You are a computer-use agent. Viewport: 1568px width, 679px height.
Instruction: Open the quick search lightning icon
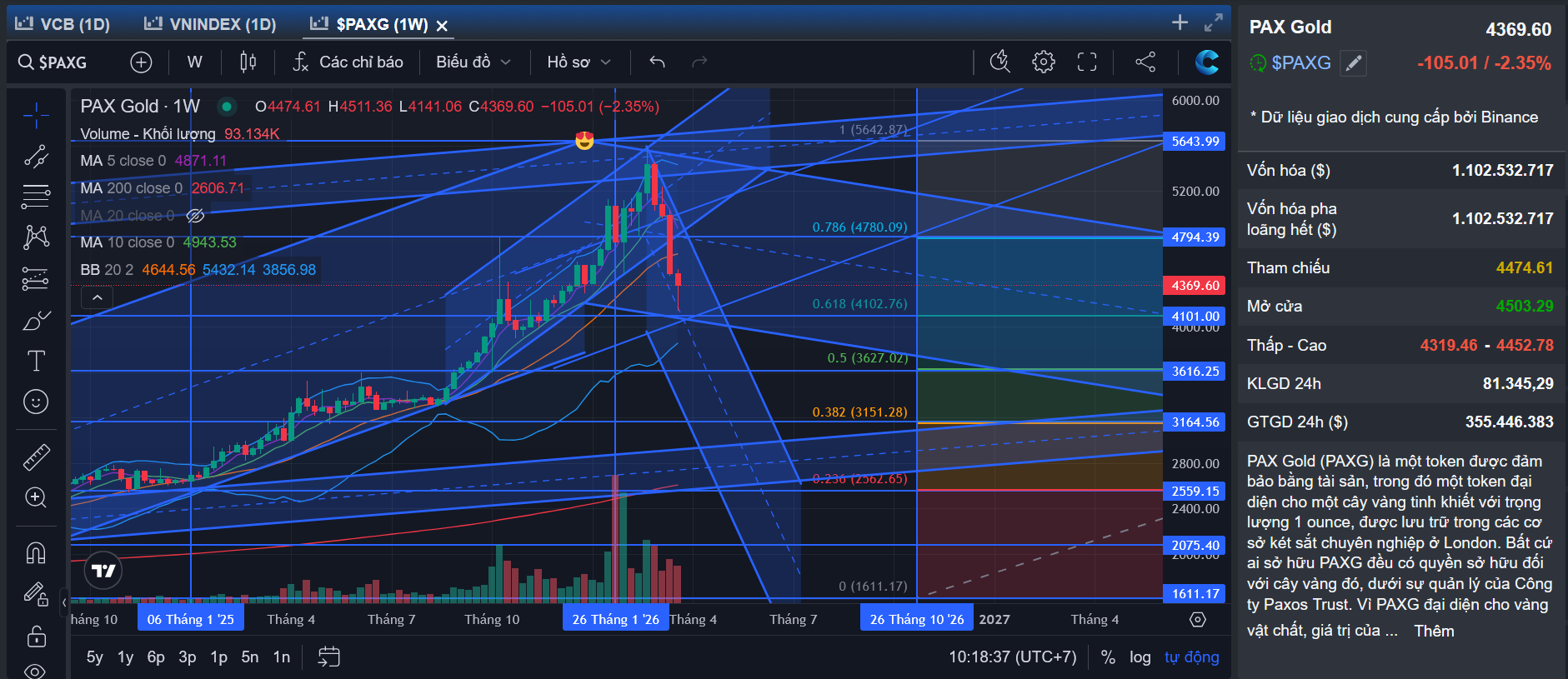point(999,62)
